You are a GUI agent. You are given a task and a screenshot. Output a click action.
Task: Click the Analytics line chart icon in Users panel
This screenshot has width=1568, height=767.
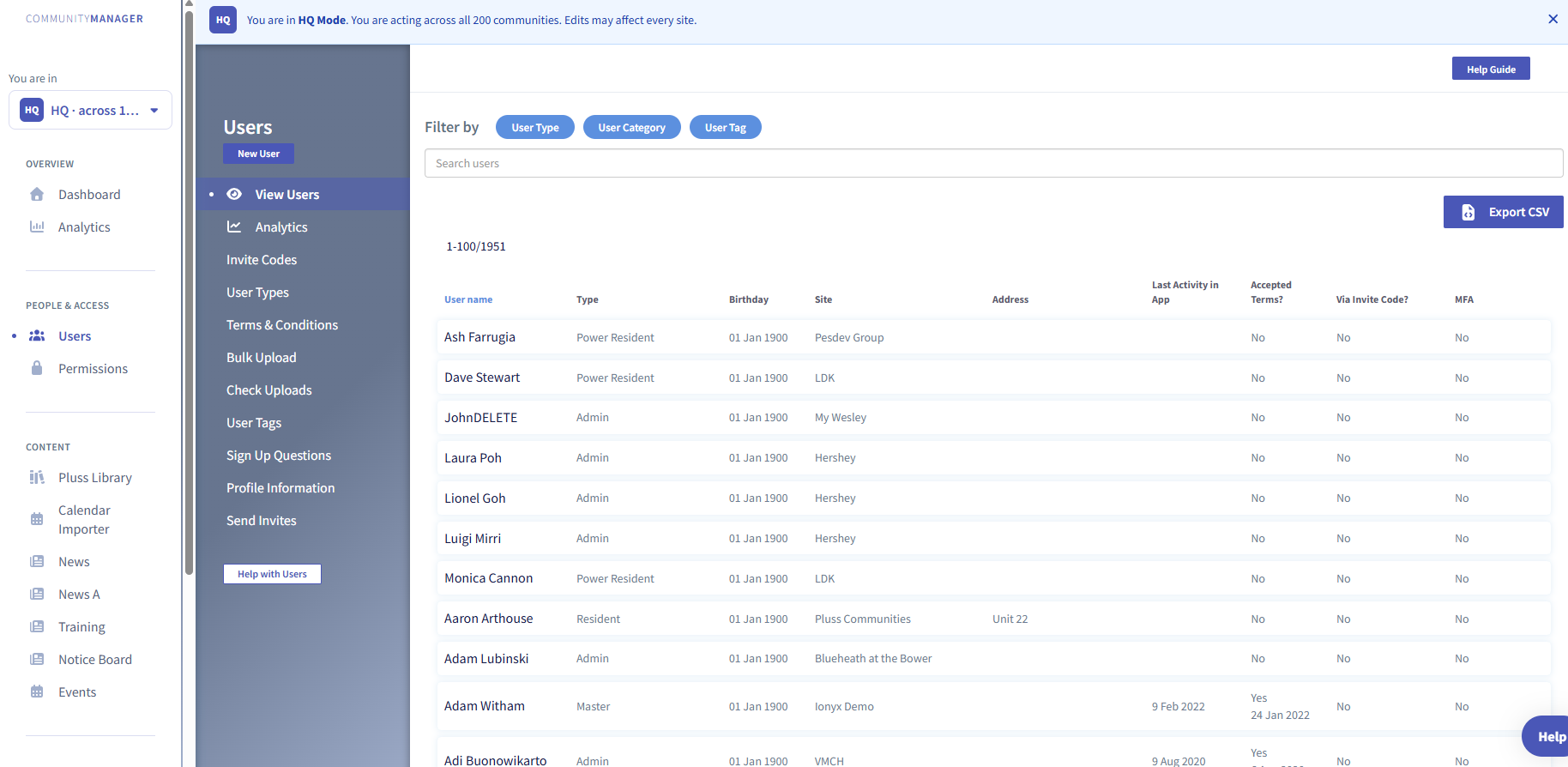coord(234,226)
